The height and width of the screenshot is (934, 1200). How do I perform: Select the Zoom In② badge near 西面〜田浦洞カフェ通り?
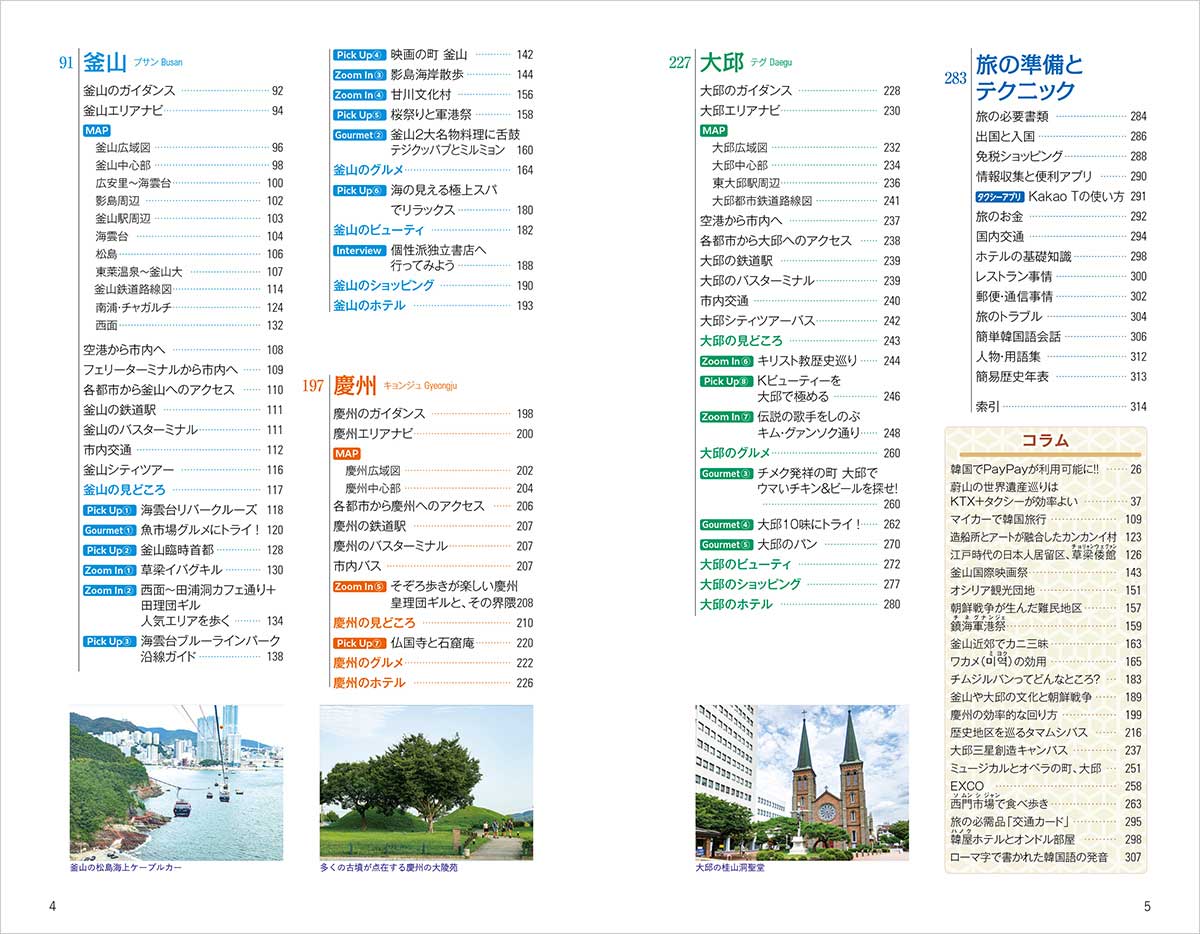[x=108, y=590]
